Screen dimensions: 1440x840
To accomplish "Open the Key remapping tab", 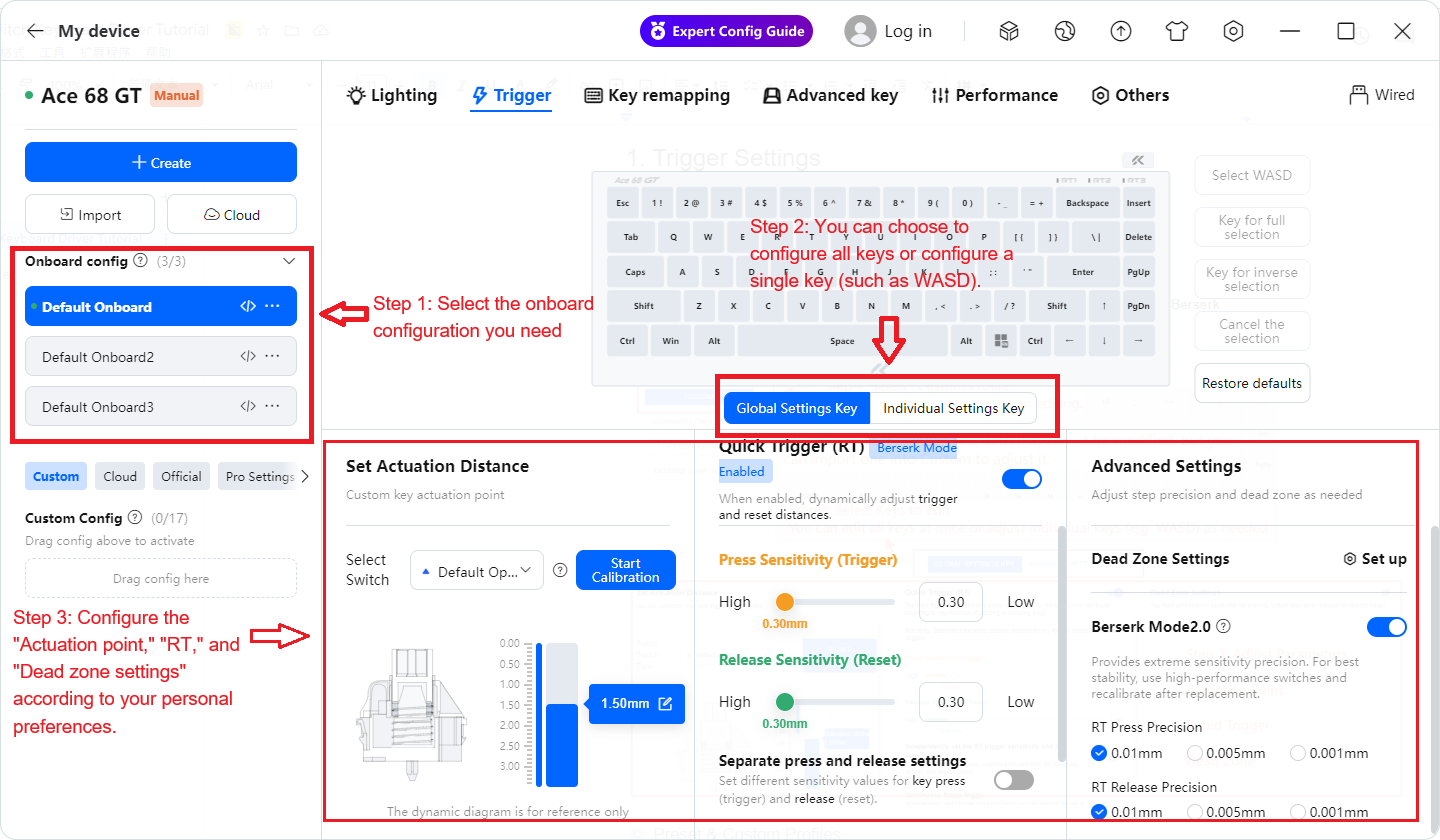I will click(x=657, y=95).
